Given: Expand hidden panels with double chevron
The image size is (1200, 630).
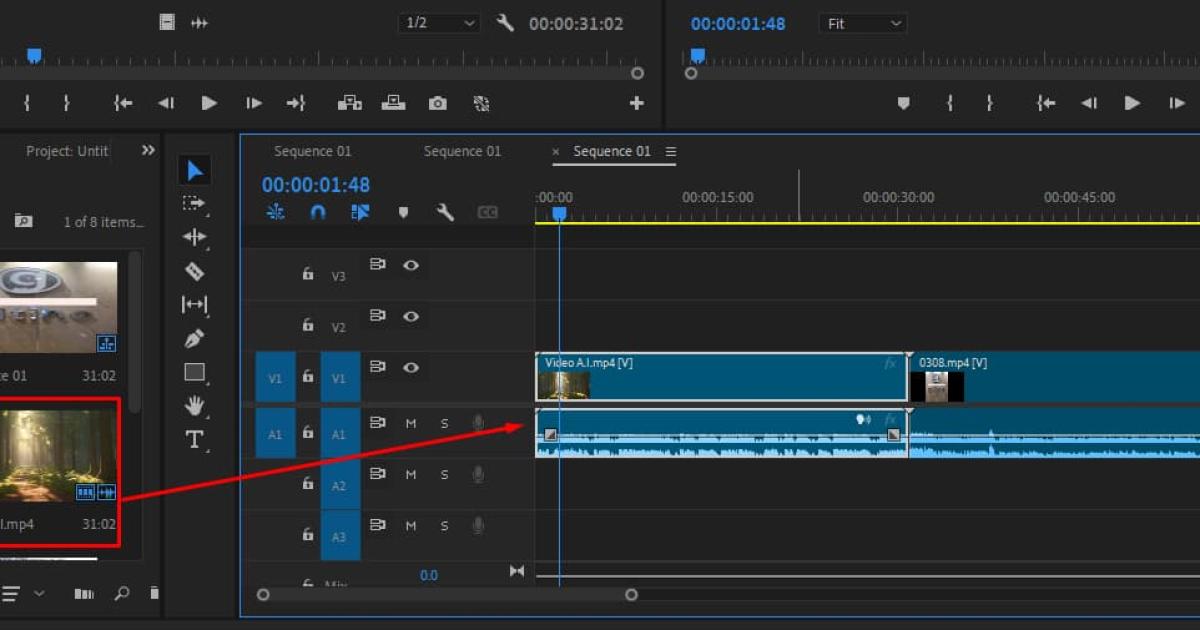Looking at the screenshot, I should [x=148, y=150].
